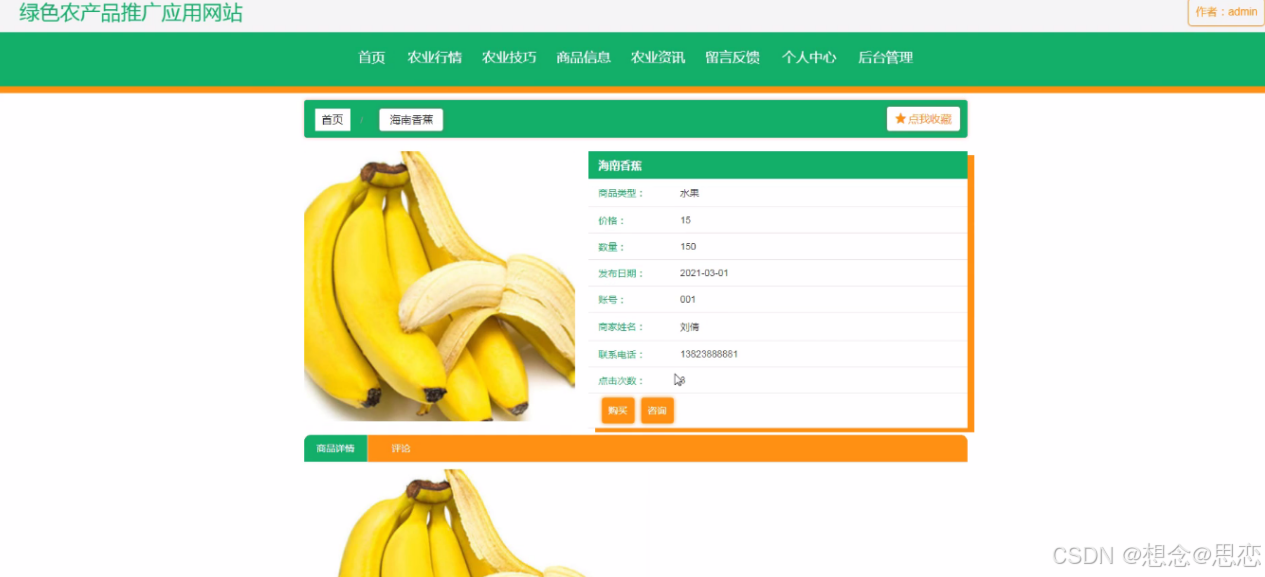Click the orange 购买 button

[618, 411]
